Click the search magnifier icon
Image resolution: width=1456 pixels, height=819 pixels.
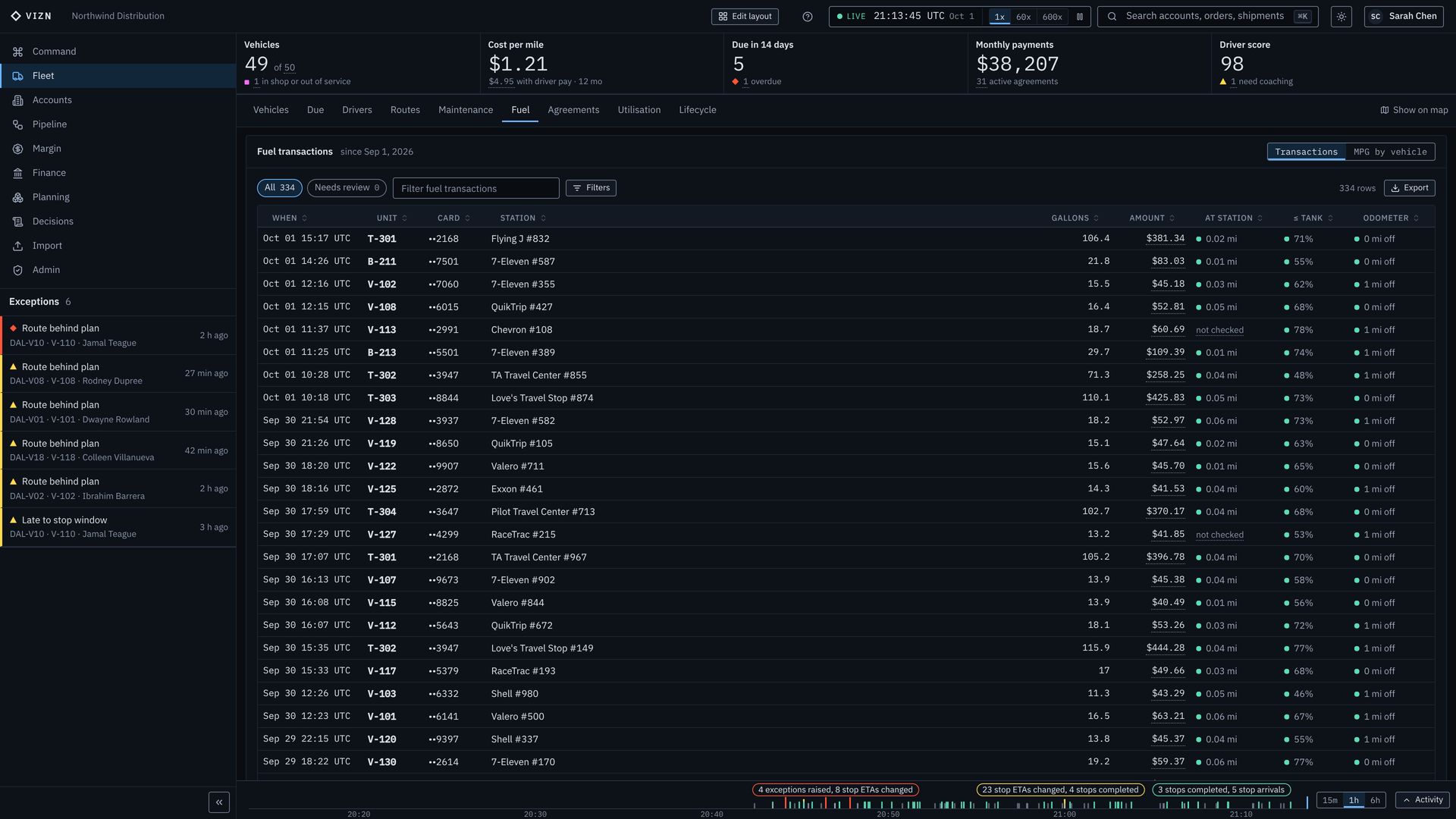(x=1112, y=17)
